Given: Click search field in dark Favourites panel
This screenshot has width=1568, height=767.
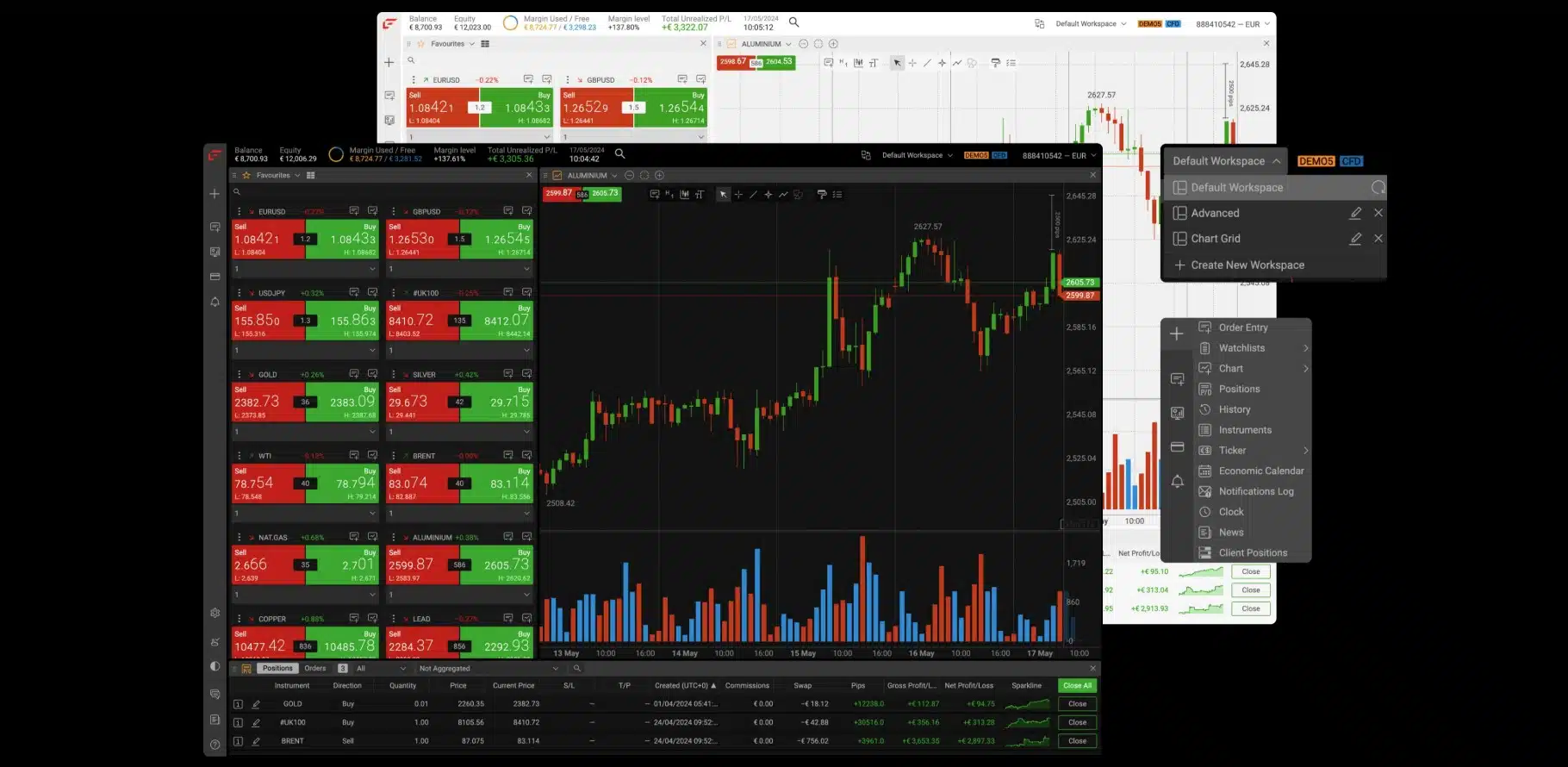Looking at the screenshot, I should pos(383,191).
